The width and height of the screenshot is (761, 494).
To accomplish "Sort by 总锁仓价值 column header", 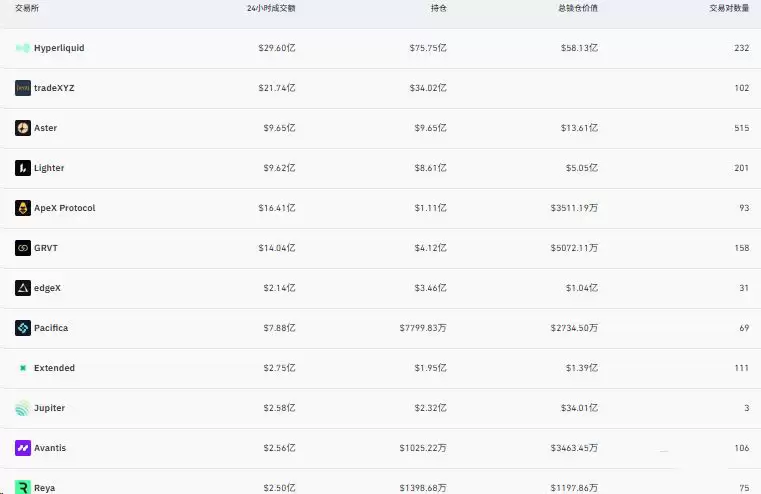I will (x=578, y=8).
